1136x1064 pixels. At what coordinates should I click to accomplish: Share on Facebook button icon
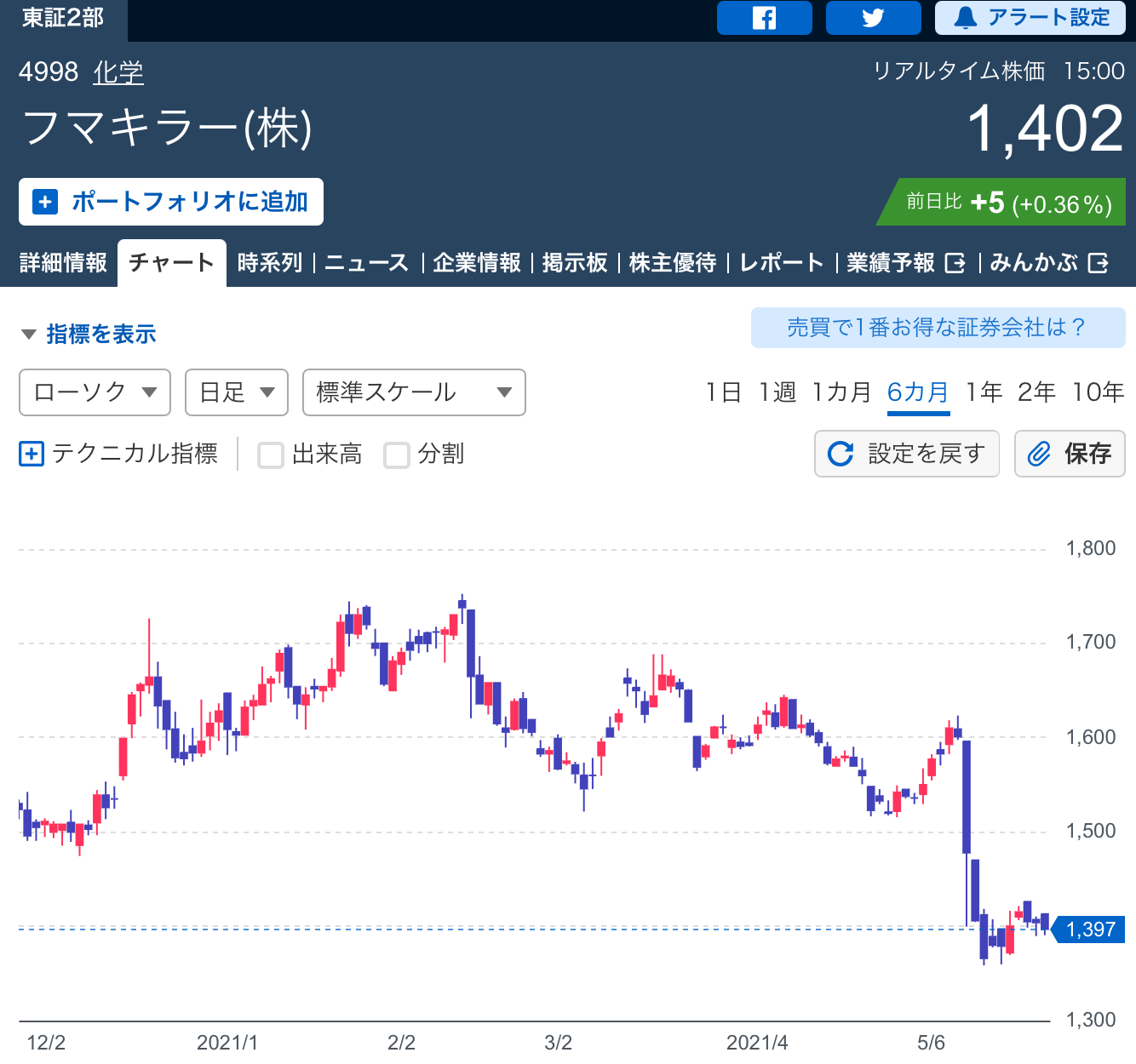[764, 18]
